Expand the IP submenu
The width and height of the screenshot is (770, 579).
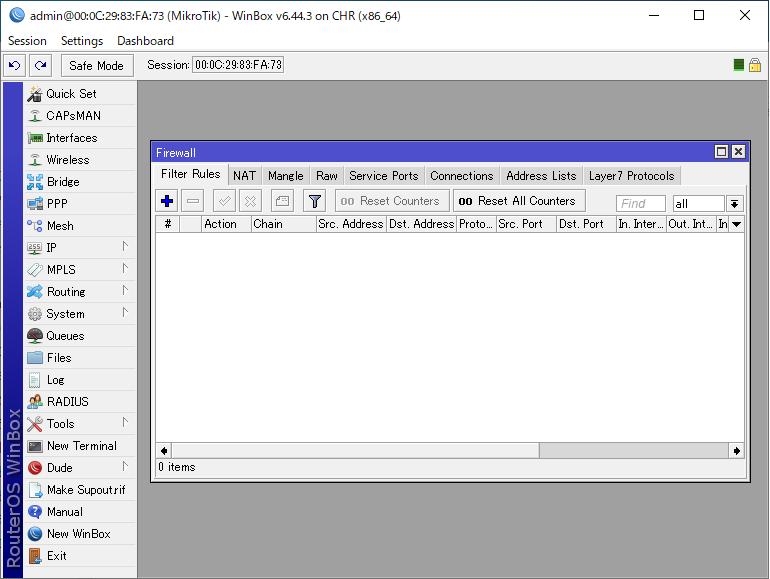tap(80, 248)
